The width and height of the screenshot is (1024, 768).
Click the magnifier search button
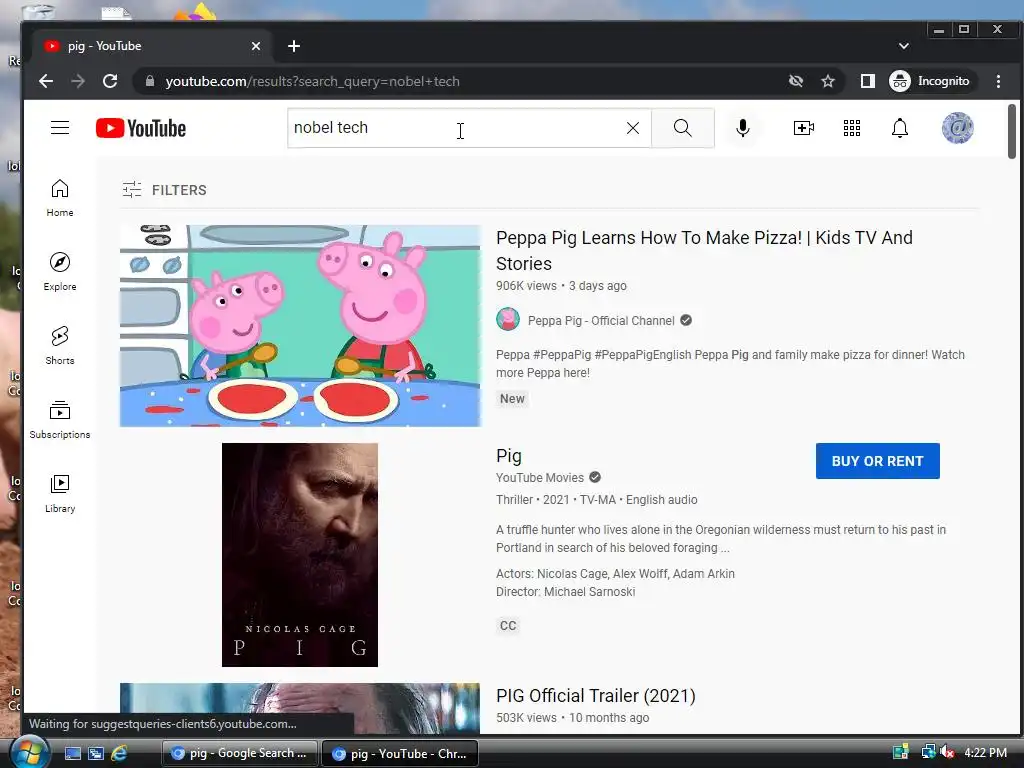pos(682,128)
